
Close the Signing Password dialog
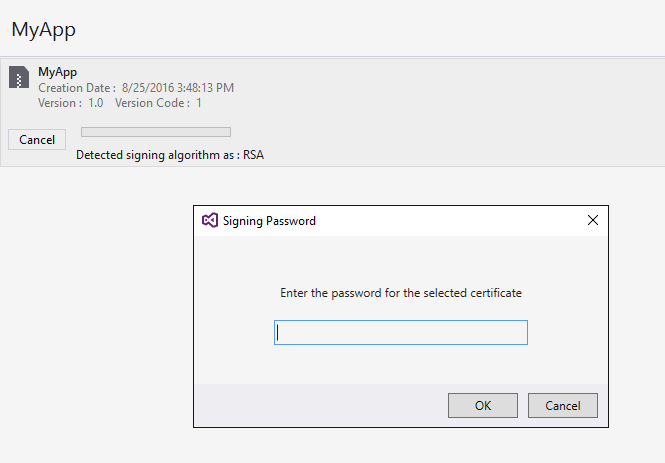click(x=592, y=220)
